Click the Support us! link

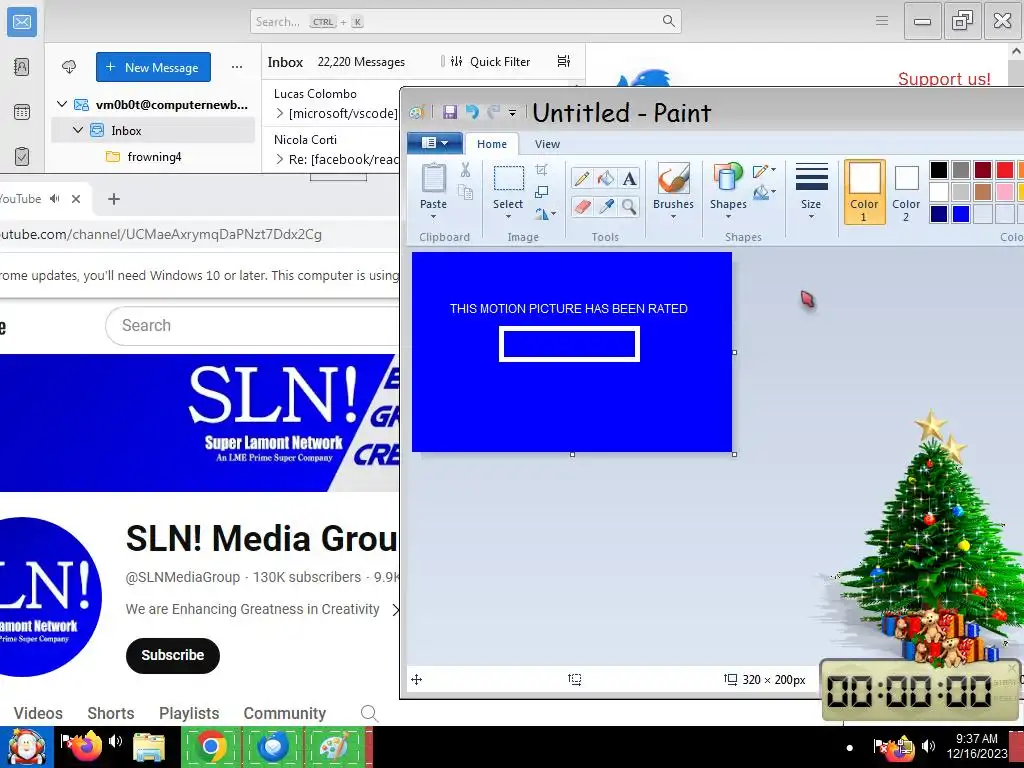(944, 79)
